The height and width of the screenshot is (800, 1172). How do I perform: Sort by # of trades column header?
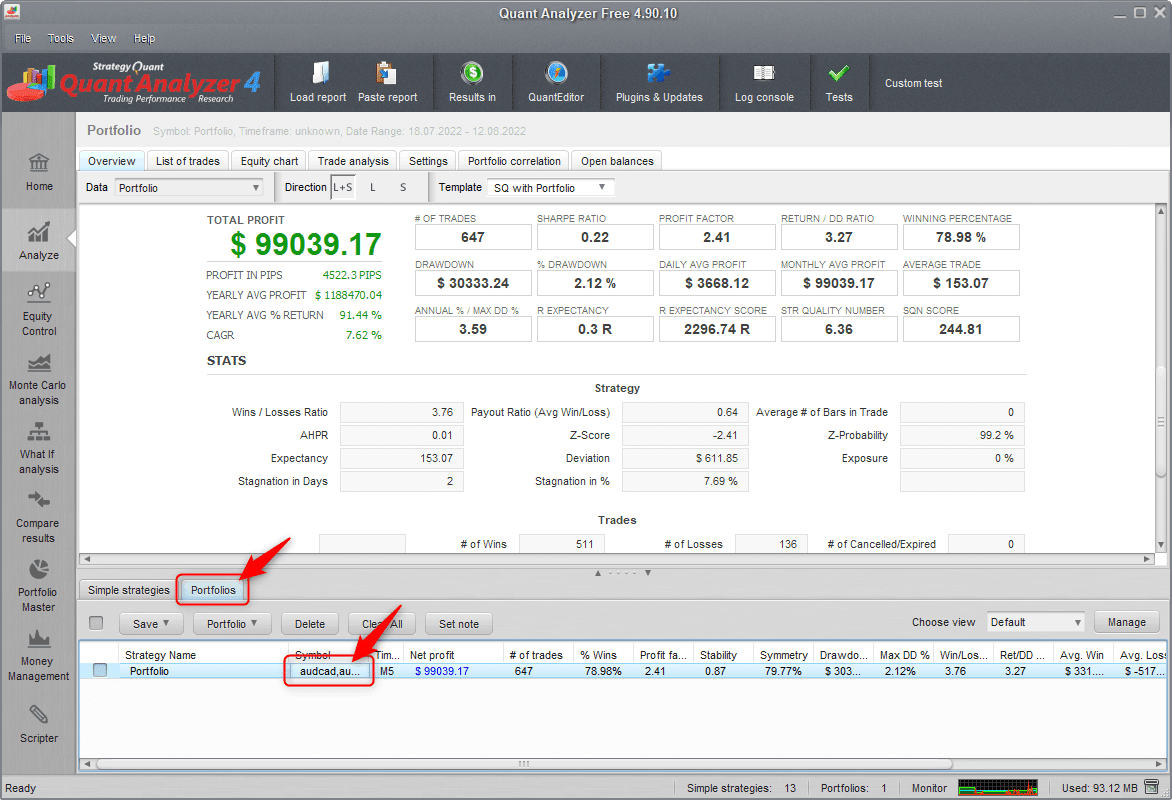538,655
